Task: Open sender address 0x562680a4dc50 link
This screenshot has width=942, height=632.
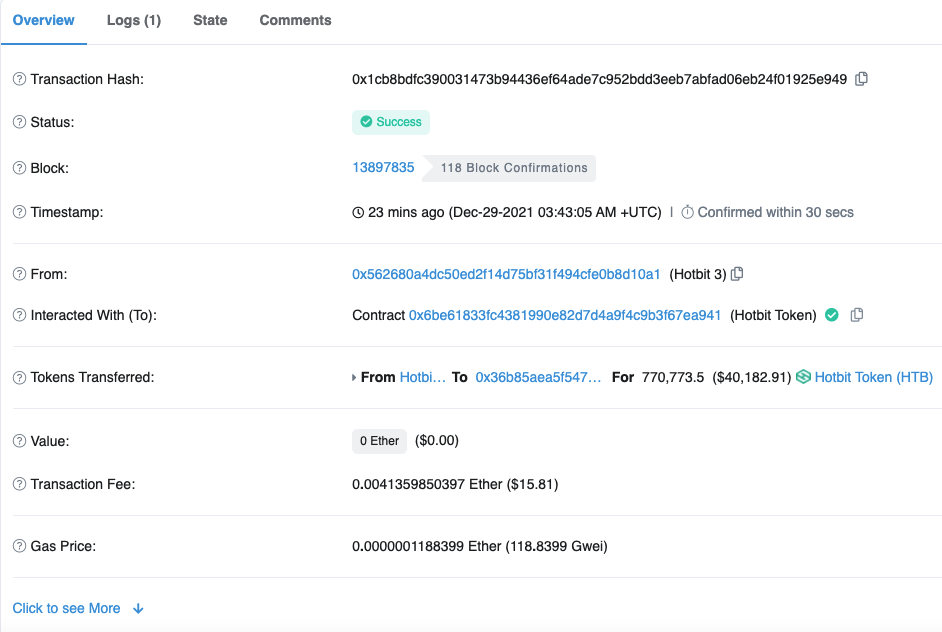Action: click(506, 274)
